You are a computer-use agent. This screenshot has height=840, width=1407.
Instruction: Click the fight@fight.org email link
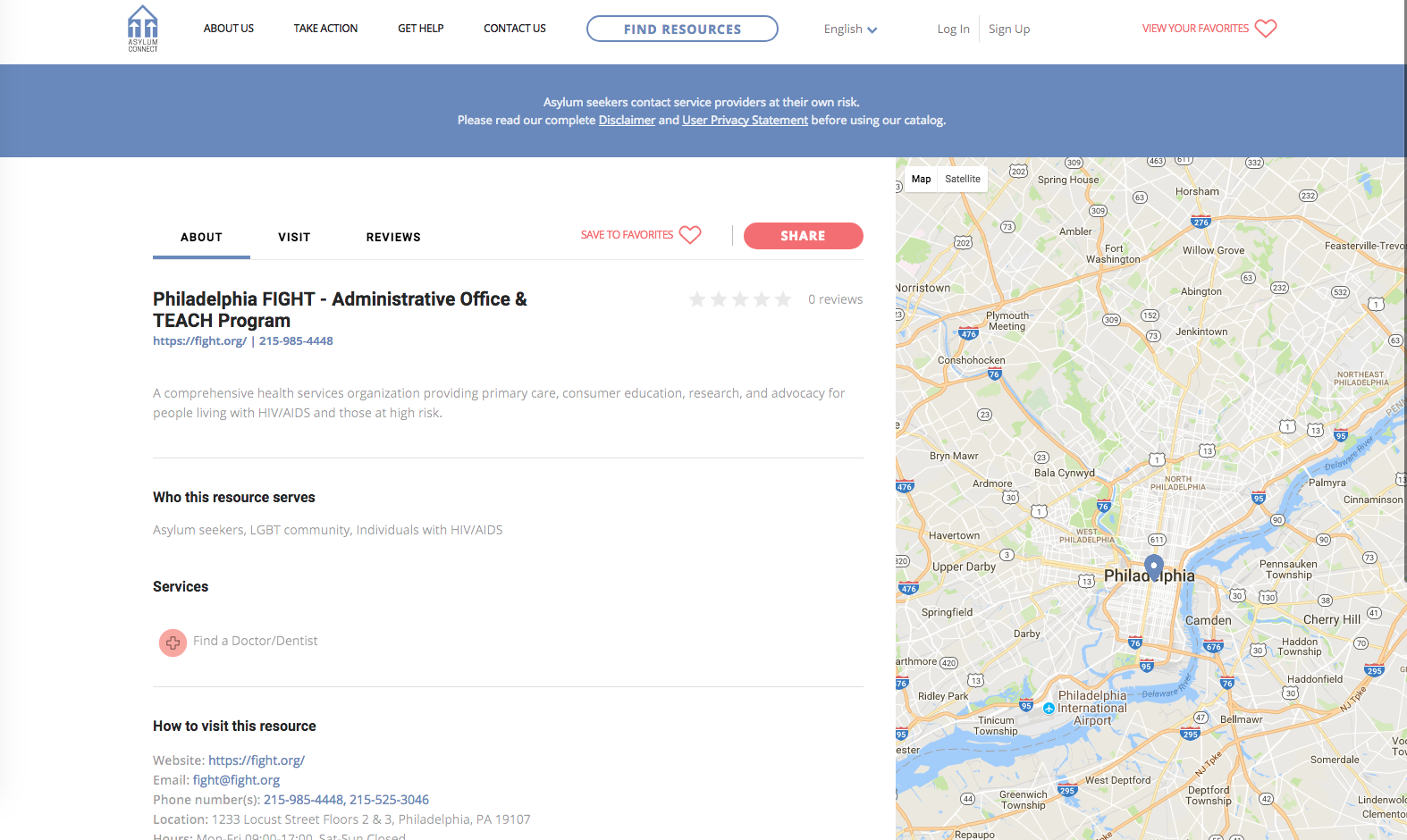(x=236, y=780)
